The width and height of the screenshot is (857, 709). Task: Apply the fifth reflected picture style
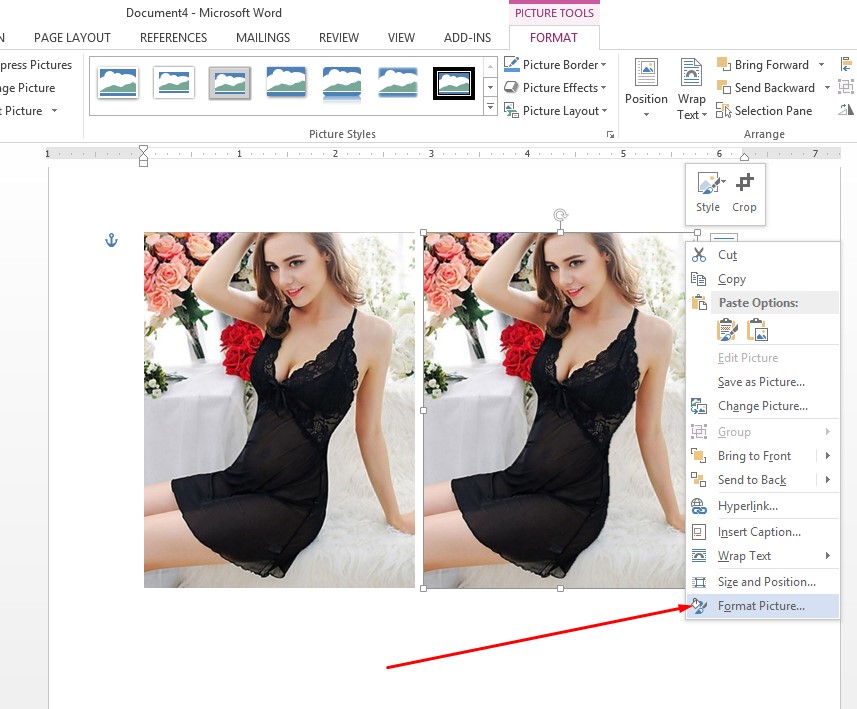[342, 83]
